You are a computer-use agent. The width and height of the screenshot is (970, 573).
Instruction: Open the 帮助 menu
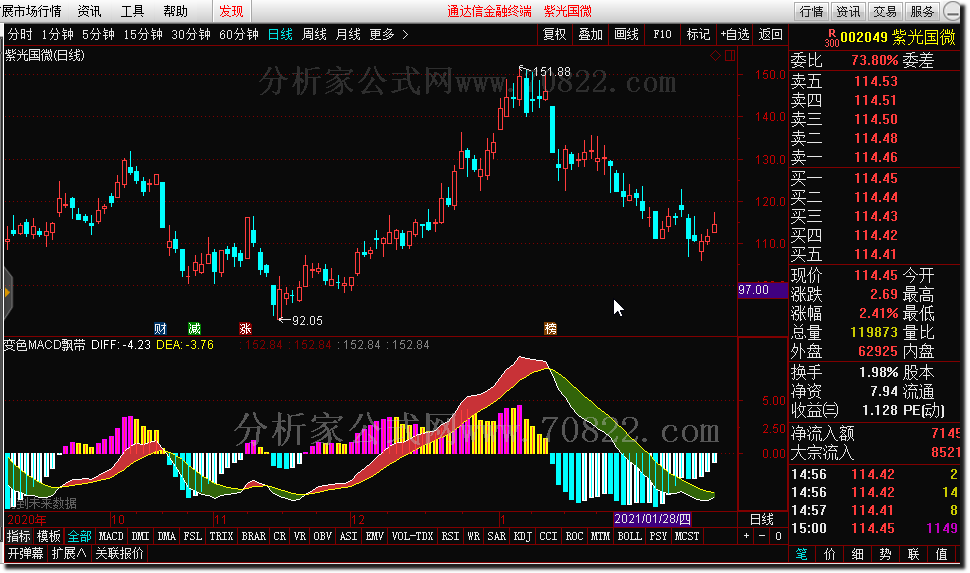click(175, 11)
